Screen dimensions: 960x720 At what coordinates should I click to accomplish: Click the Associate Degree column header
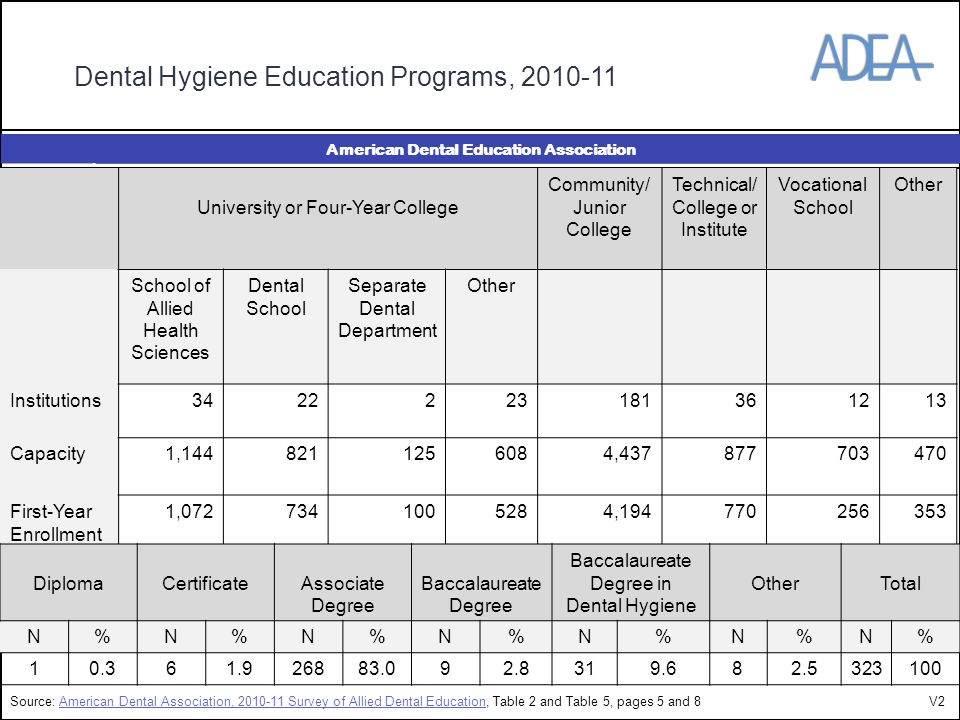(x=342, y=594)
